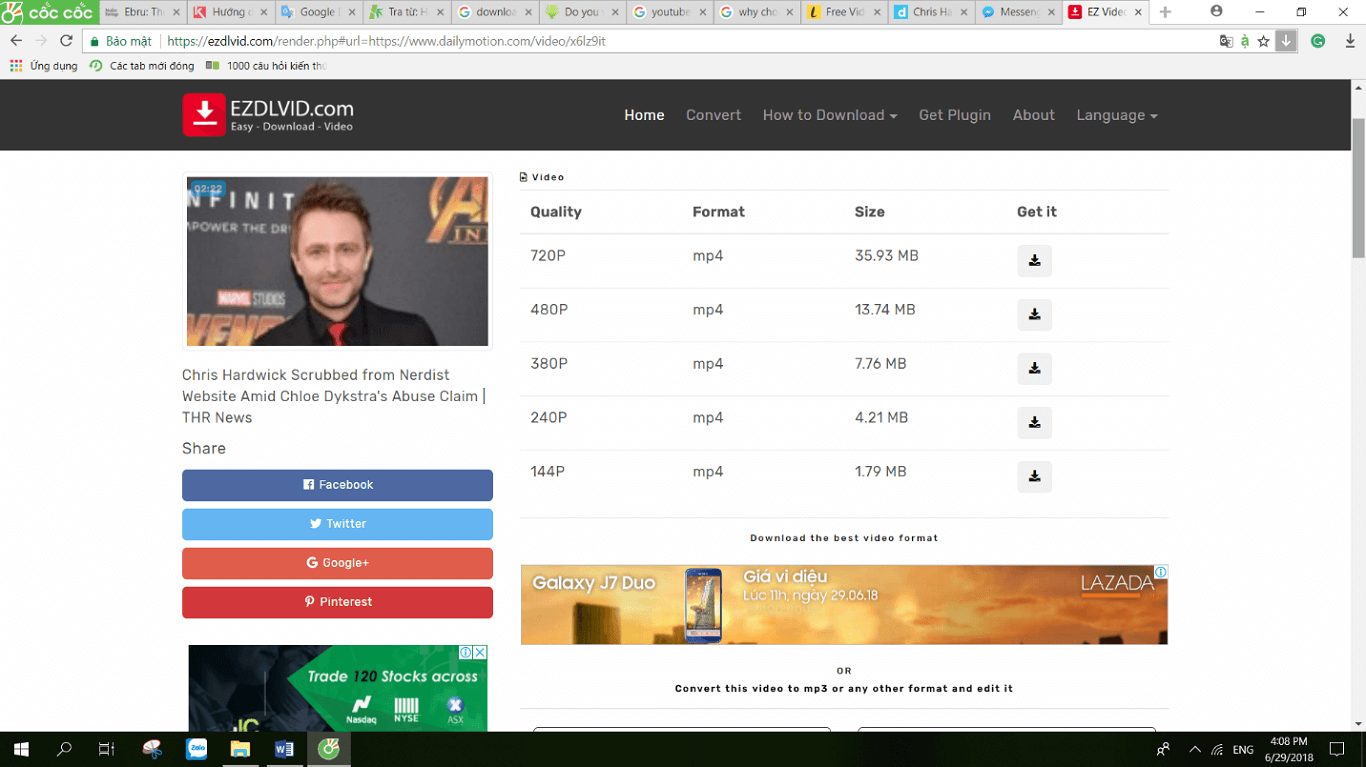Open 1000 câu hỏi kiến thức bookmark

tap(265, 66)
